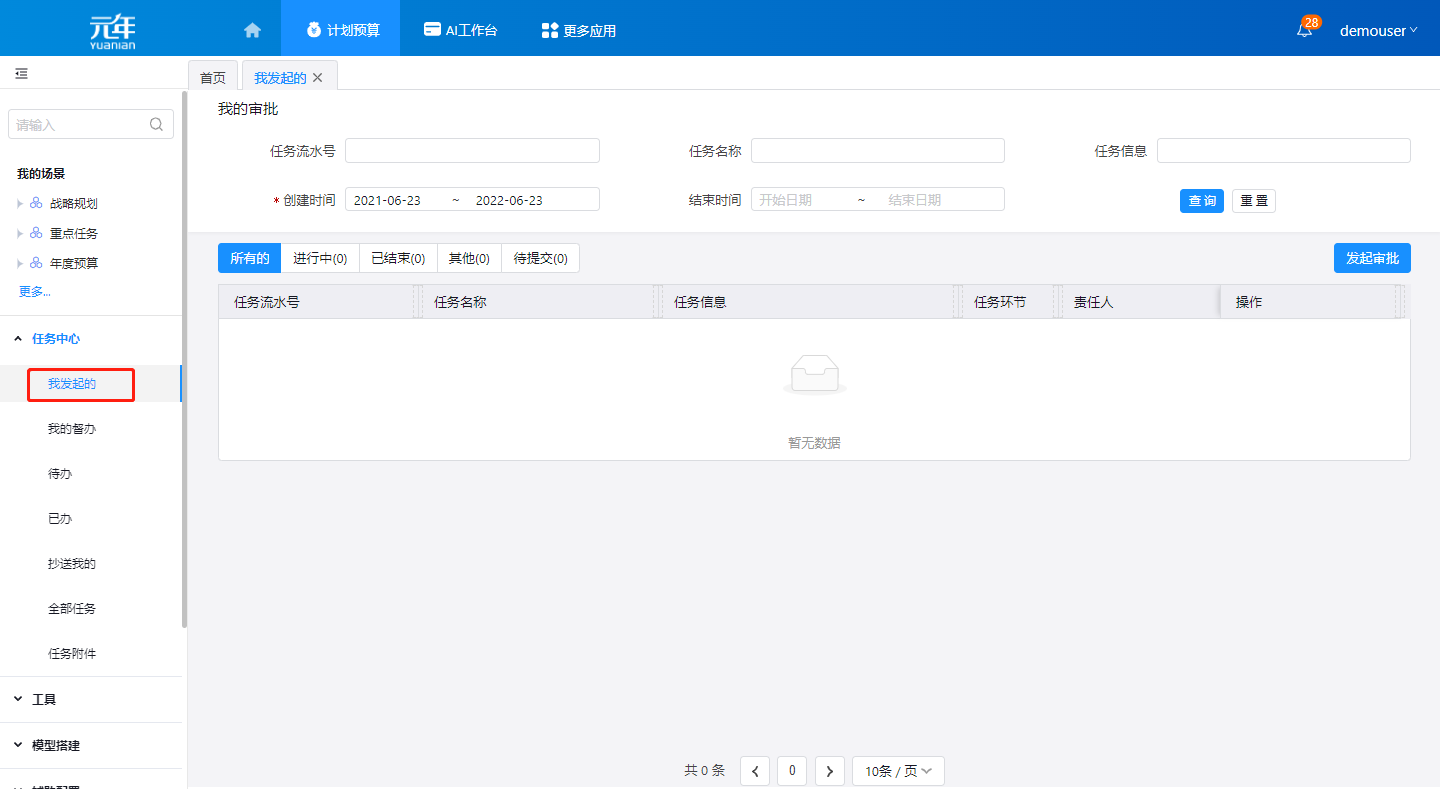This screenshot has width=1440, height=789.
Task: Collapse the sidebar using the menu fold icon
Action: pyautogui.click(x=21, y=74)
